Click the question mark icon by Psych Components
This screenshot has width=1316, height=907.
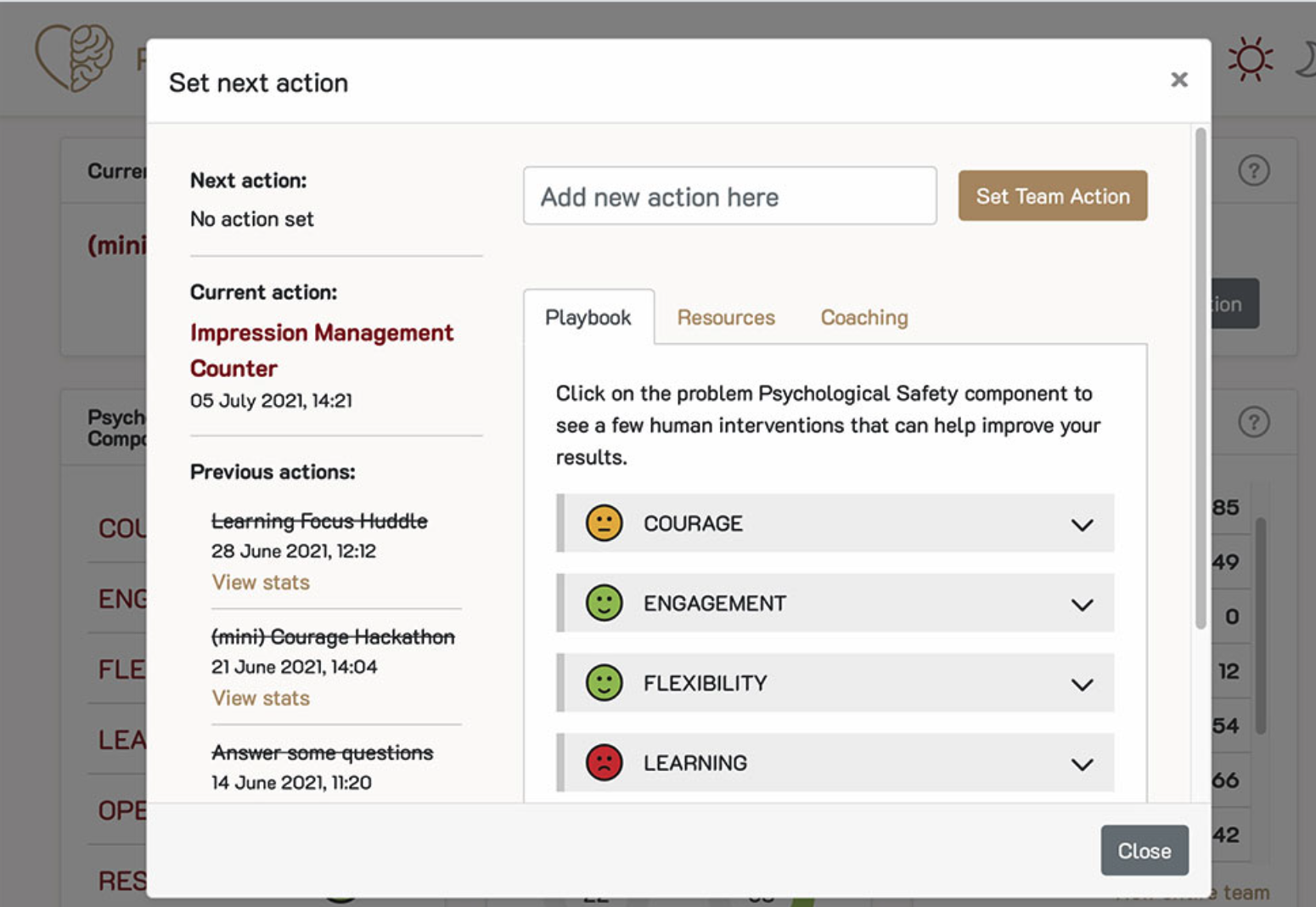pos(1255,421)
